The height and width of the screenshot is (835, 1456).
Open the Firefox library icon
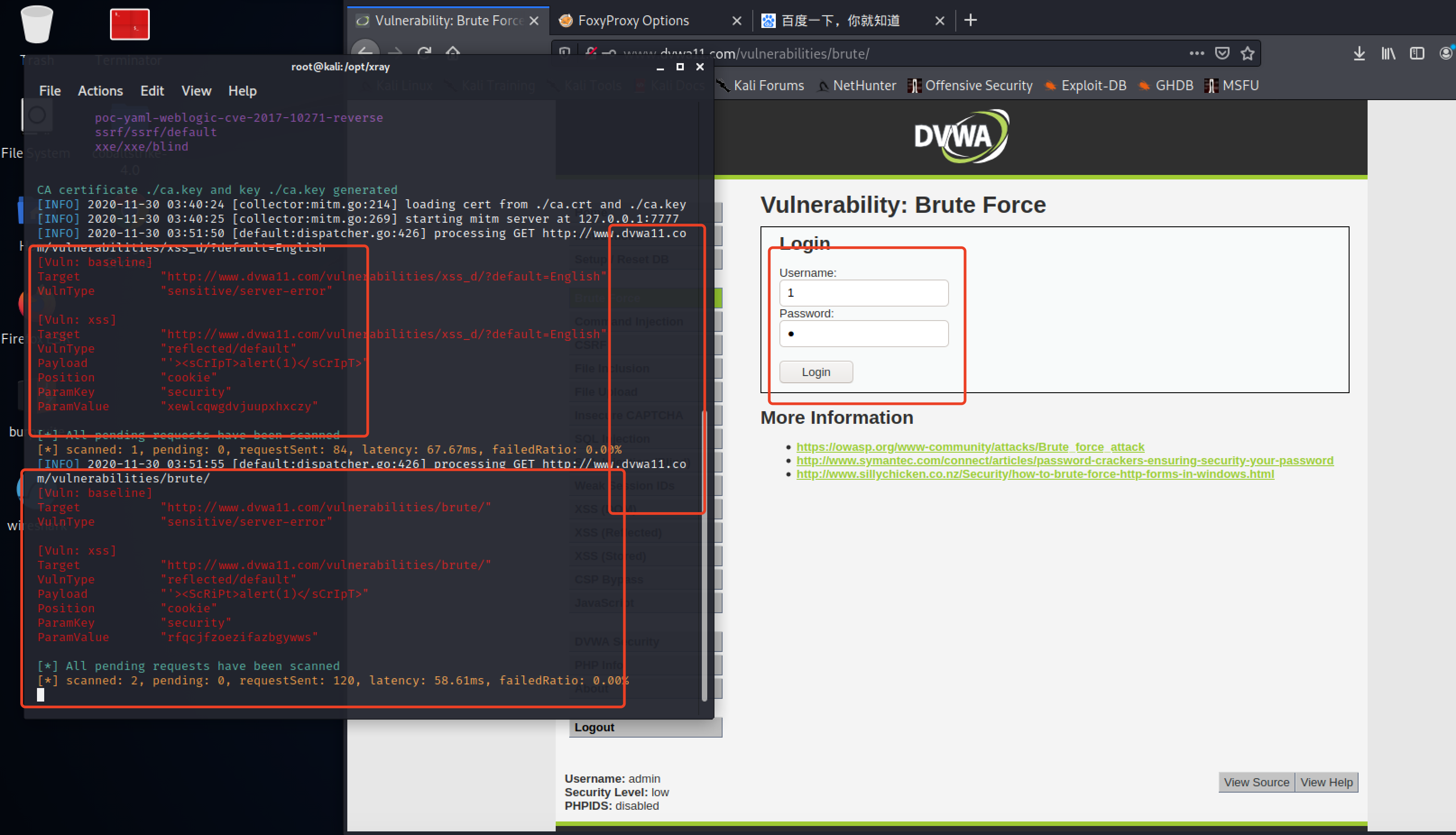pyautogui.click(x=1388, y=53)
